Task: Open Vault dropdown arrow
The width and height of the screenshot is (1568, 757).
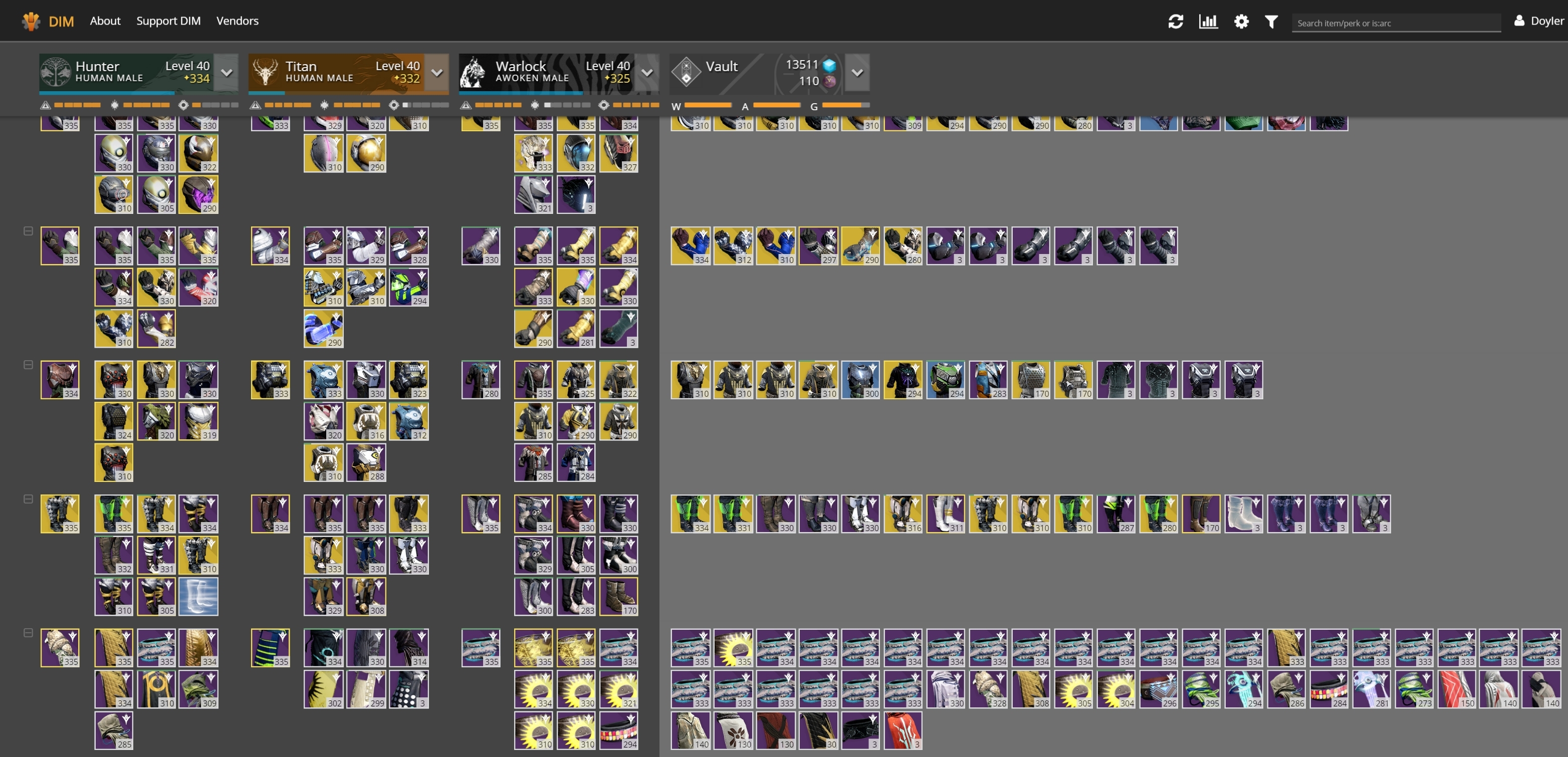Action: pyautogui.click(x=857, y=73)
